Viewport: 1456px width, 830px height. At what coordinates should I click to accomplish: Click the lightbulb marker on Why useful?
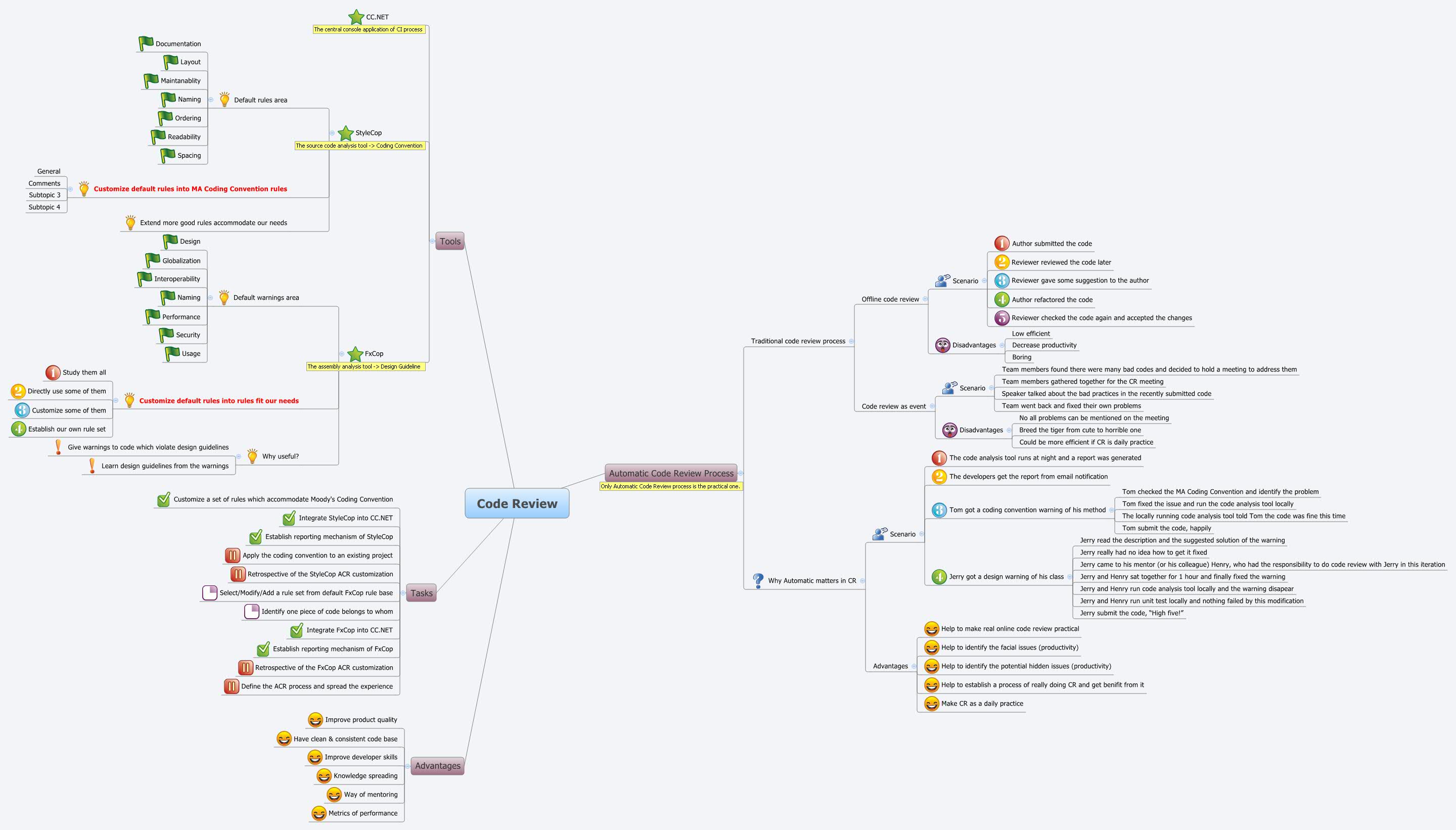point(253,455)
